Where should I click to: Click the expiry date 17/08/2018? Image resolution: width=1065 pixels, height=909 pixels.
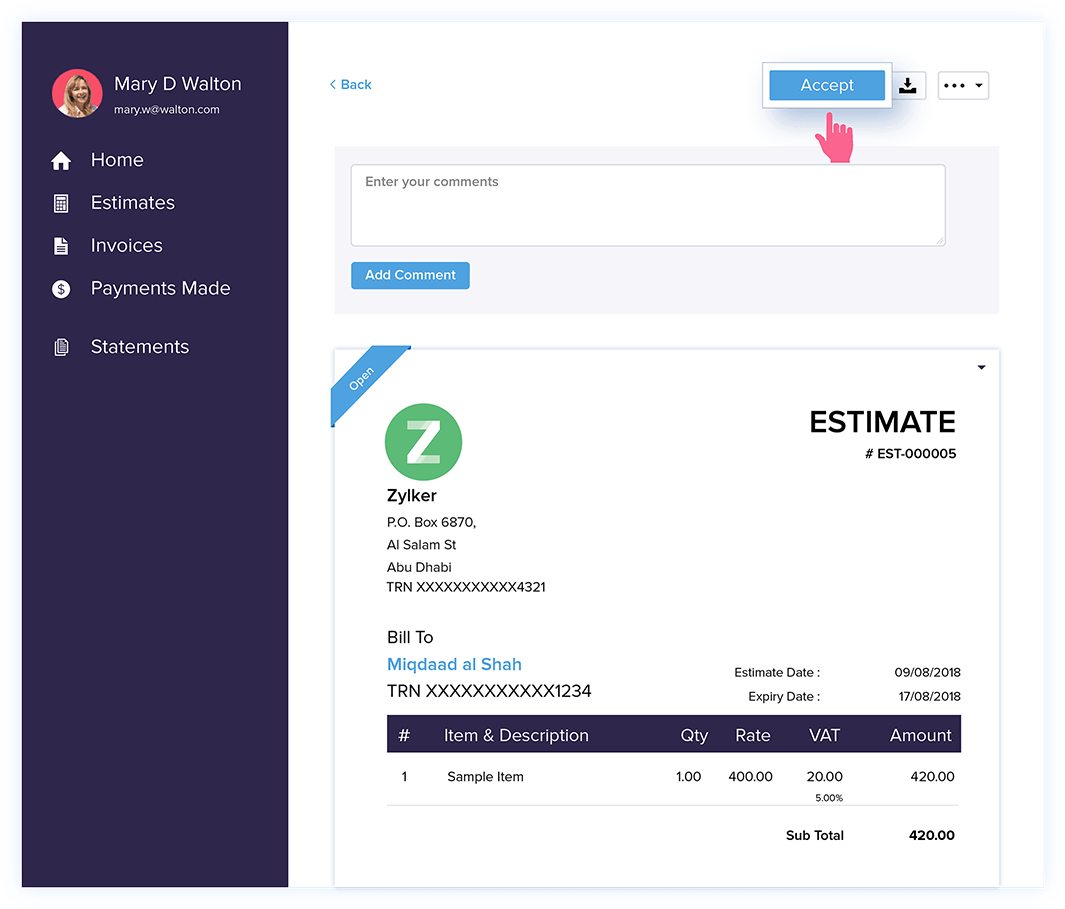click(x=929, y=696)
